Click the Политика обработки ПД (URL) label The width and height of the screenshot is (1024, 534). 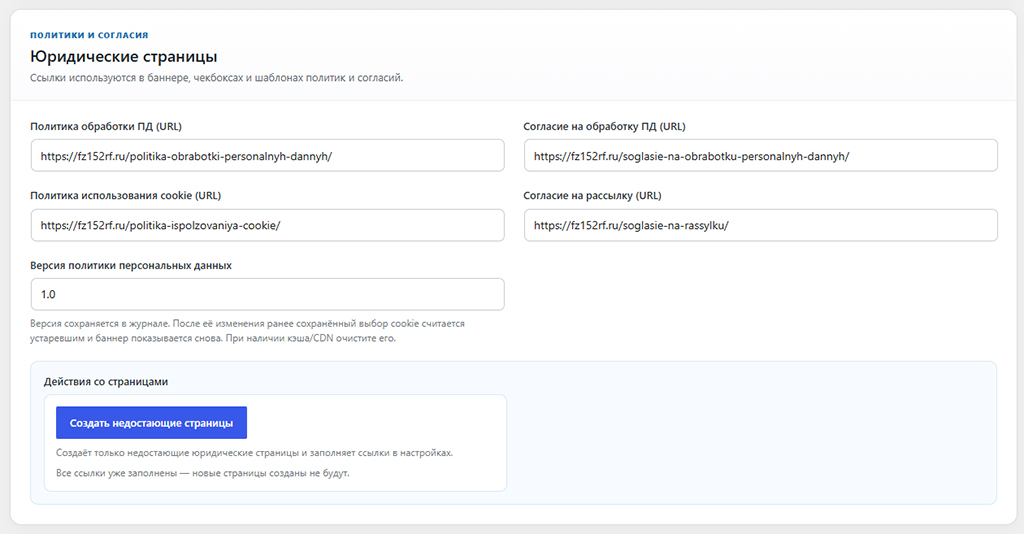pos(106,127)
